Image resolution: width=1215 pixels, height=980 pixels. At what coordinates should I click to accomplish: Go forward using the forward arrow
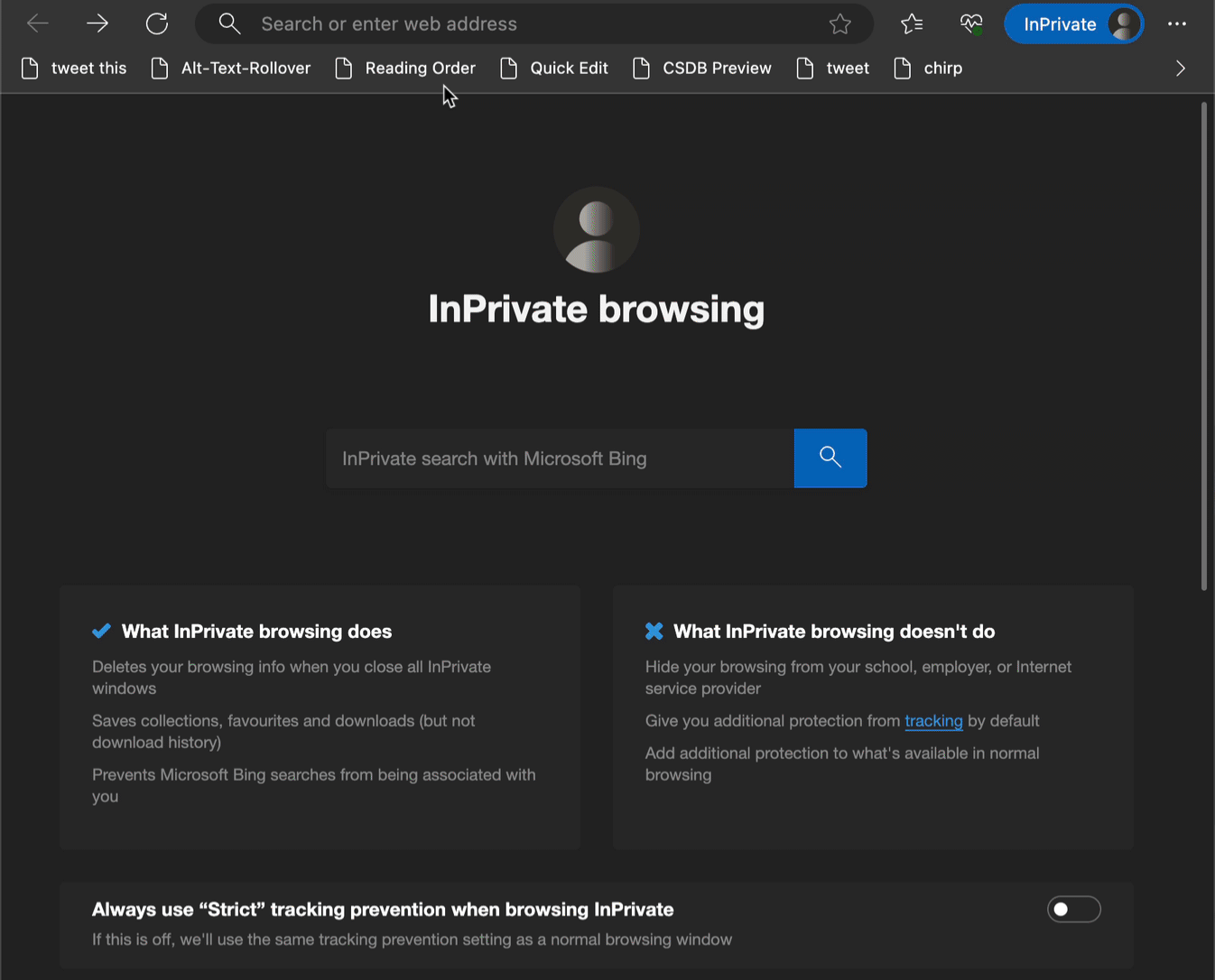click(97, 23)
